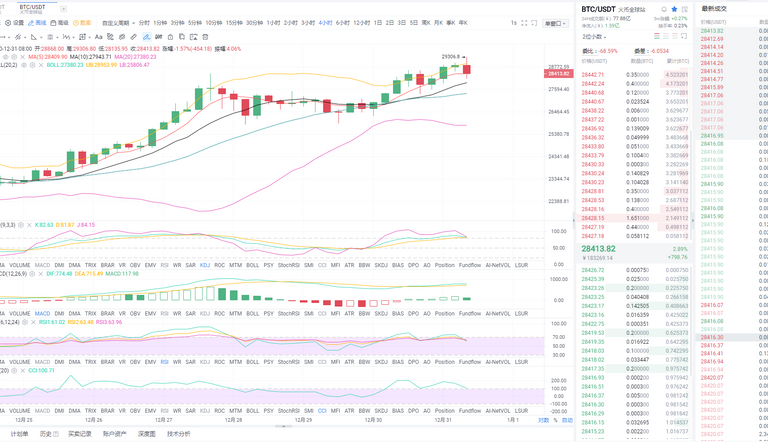Toggle 自动 auto scale on chart axis
Viewport: 768px width, 442px height.
[x=567, y=420]
